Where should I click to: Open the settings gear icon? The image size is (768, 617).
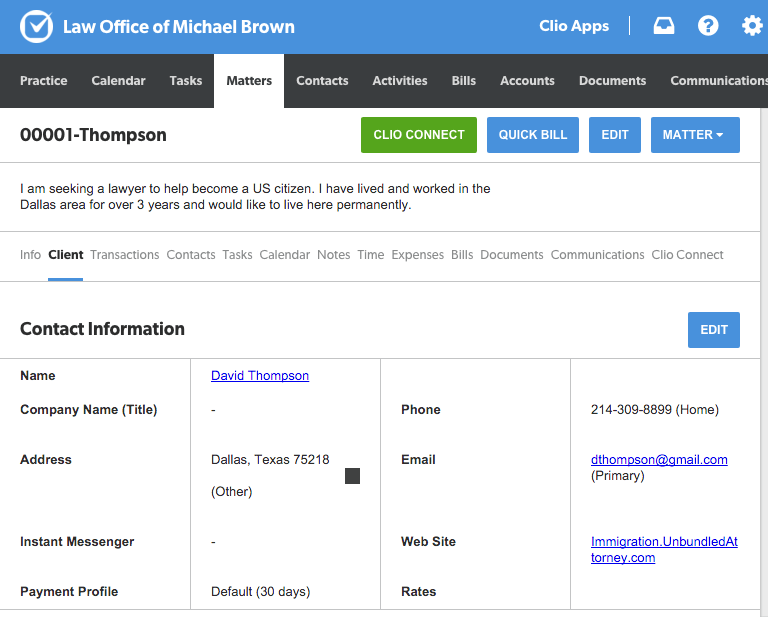752,25
